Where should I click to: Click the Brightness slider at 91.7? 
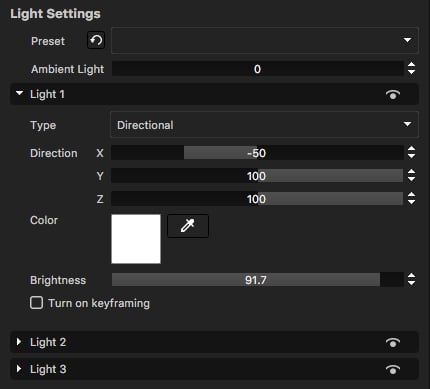tap(257, 280)
